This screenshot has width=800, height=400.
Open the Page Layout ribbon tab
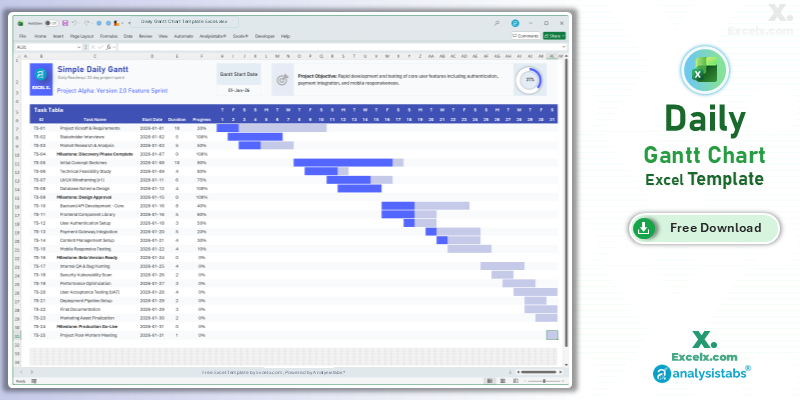tap(82, 35)
